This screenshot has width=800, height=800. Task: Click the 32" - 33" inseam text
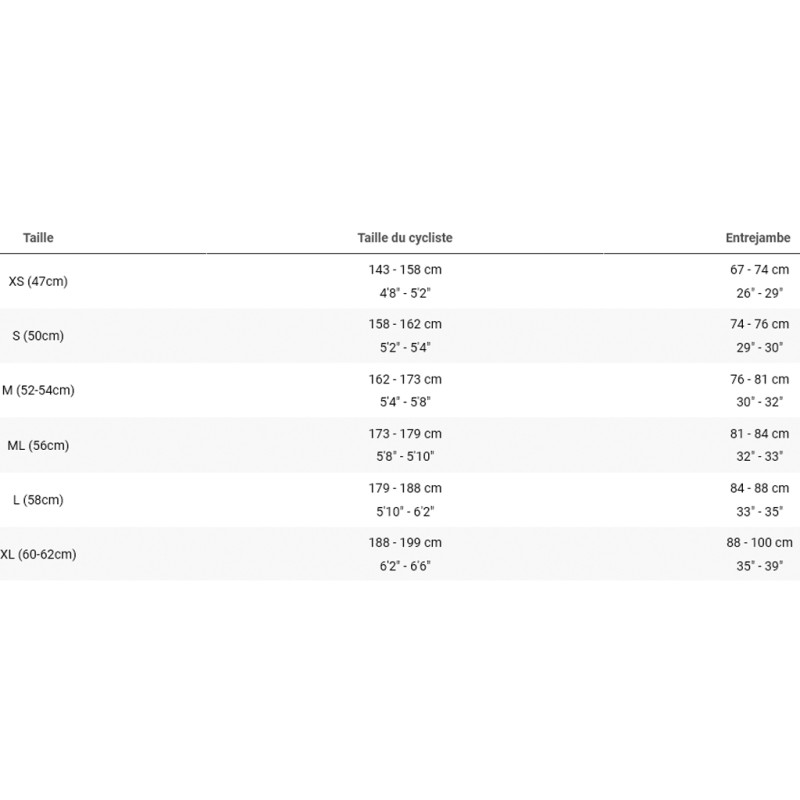(x=759, y=456)
